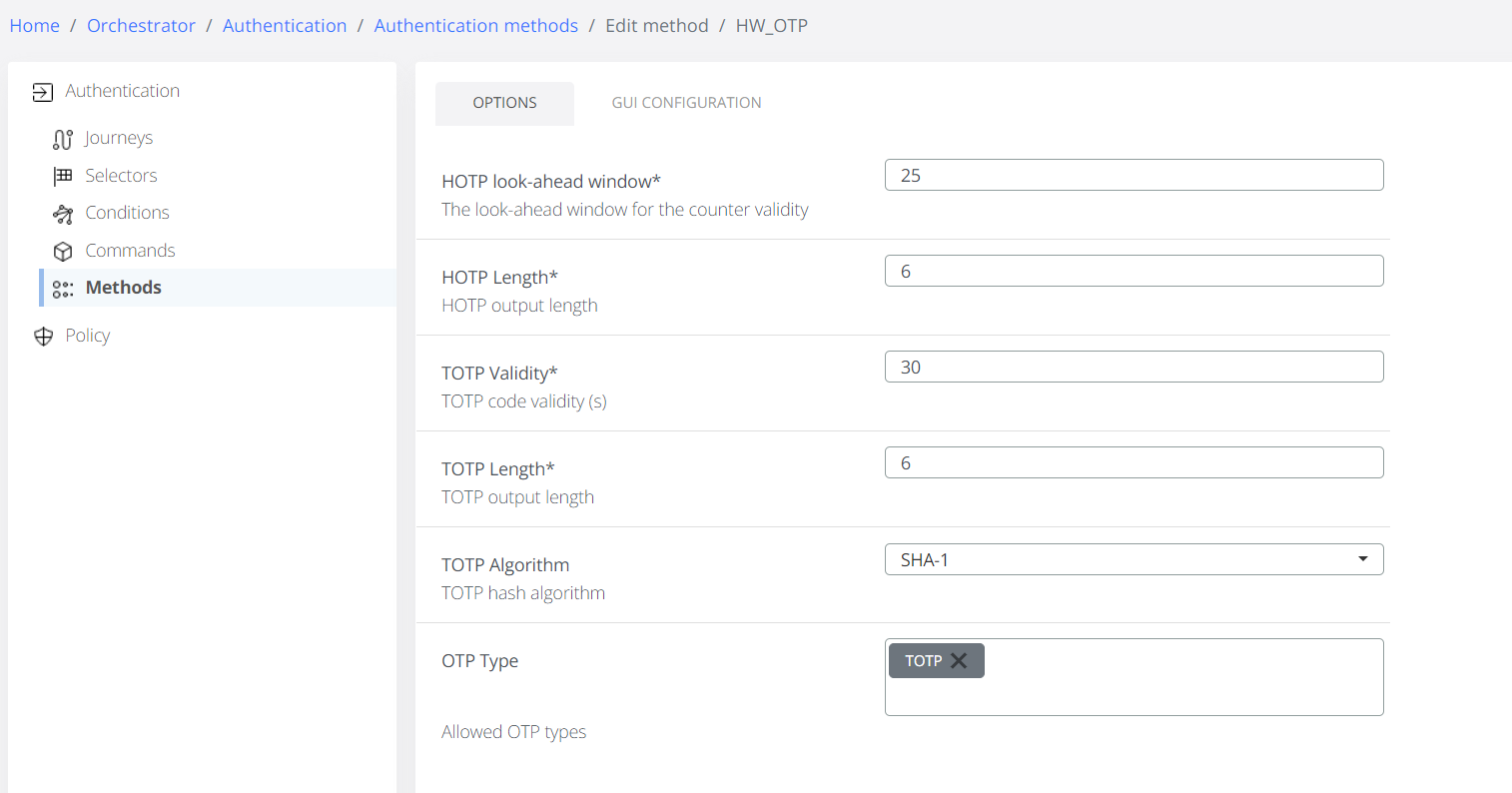The image size is (1512, 793).
Task: Click inside the HOTP Length field
Action: pos(1134,271)
